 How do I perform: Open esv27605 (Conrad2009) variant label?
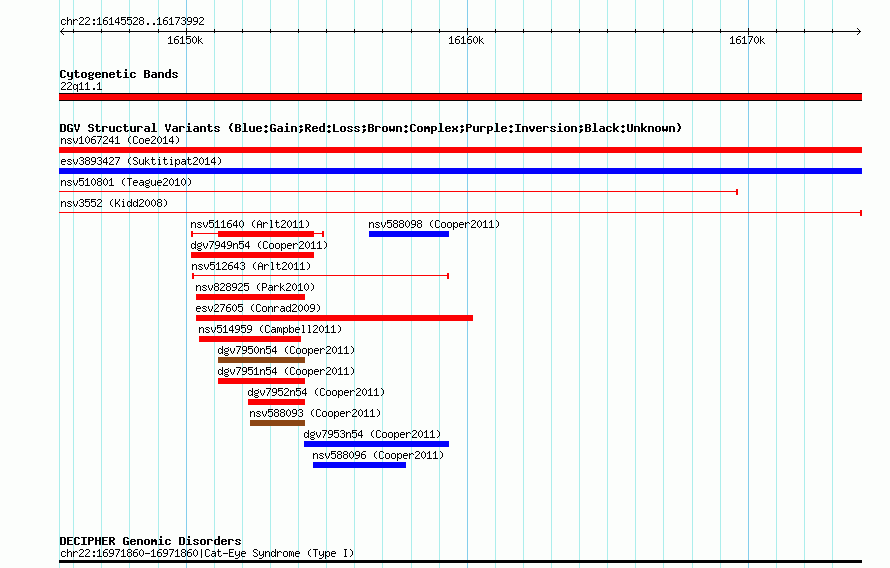[258, 308]
